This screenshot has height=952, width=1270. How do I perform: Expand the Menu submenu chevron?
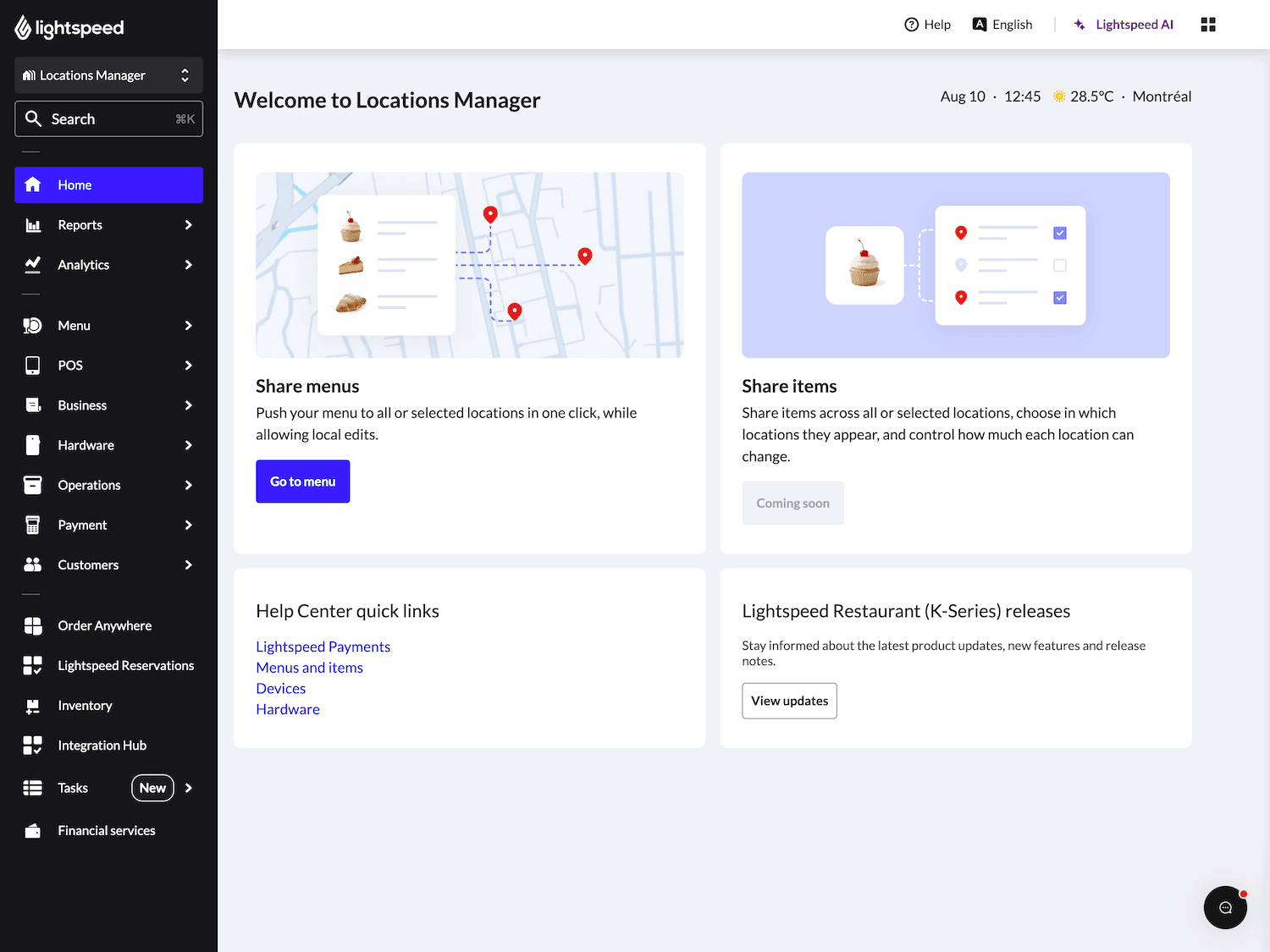coord(188,326)
